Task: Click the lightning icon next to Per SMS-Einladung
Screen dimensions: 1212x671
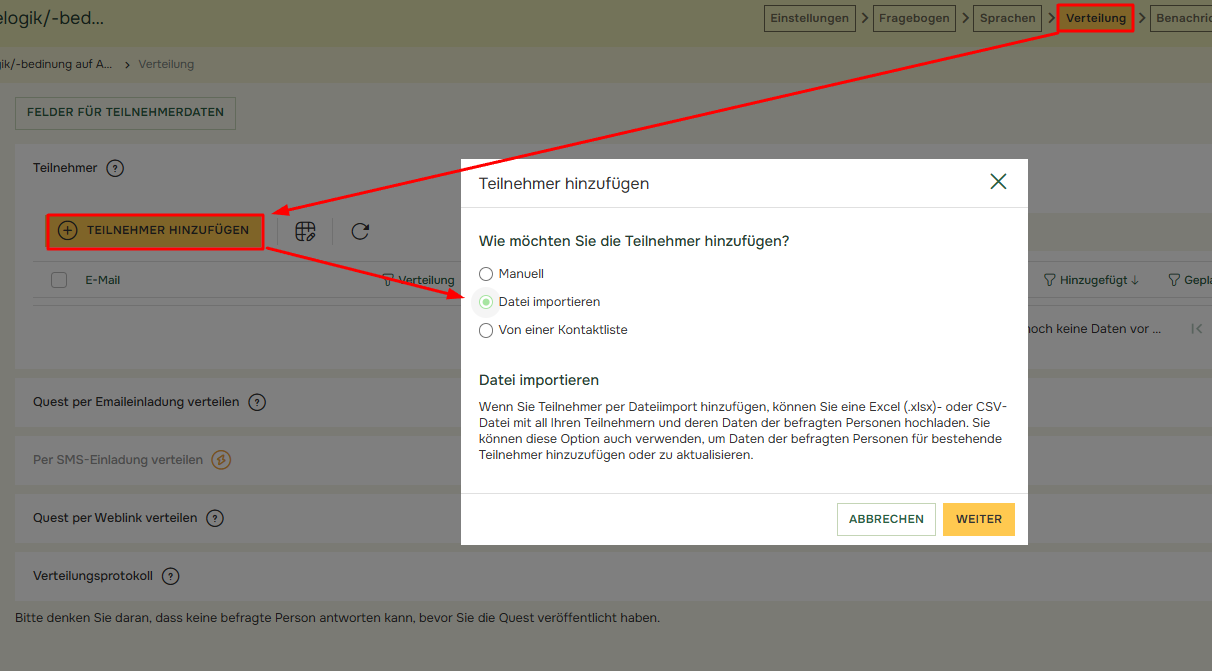Action: 222,460
